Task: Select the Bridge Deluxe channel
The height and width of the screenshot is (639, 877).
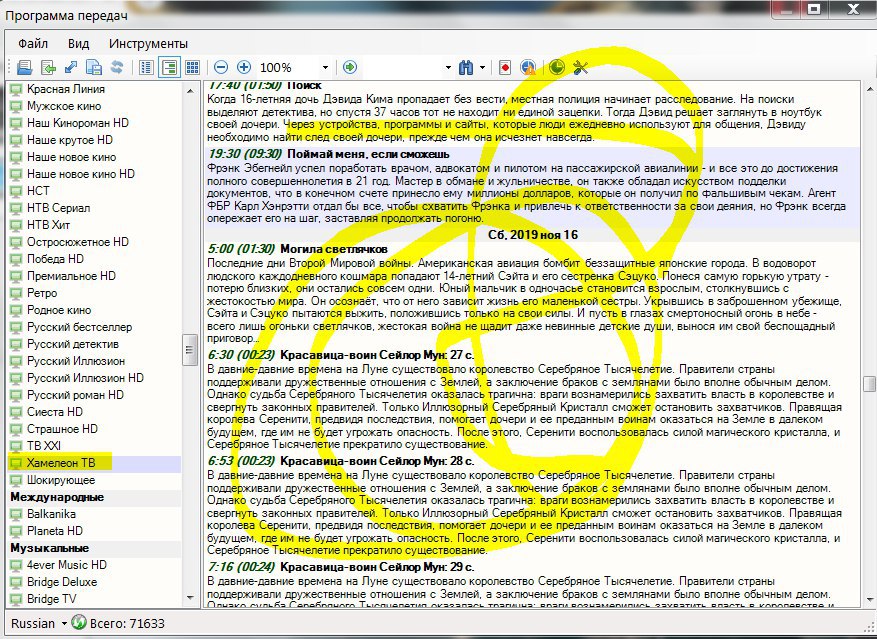Action: 62,582
